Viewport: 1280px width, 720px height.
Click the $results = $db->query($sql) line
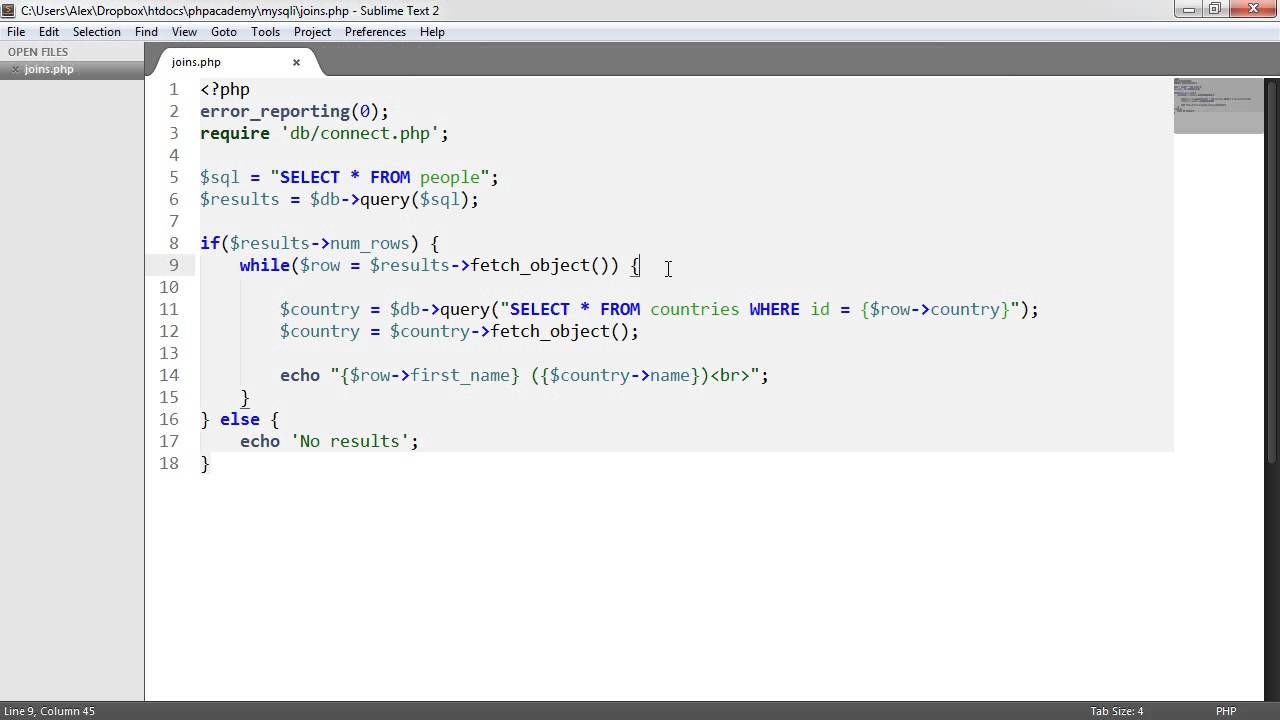tap(339, 199)
